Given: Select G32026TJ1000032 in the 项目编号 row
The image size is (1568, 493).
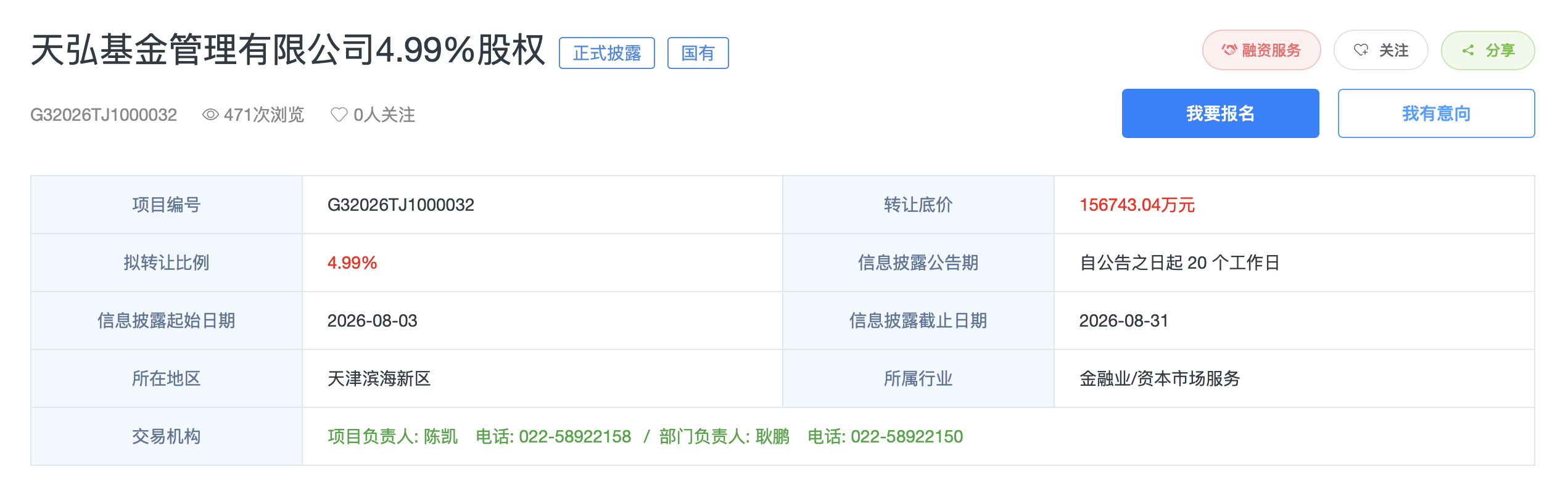Looking at the screenshot, I should [x=401, y=205].
